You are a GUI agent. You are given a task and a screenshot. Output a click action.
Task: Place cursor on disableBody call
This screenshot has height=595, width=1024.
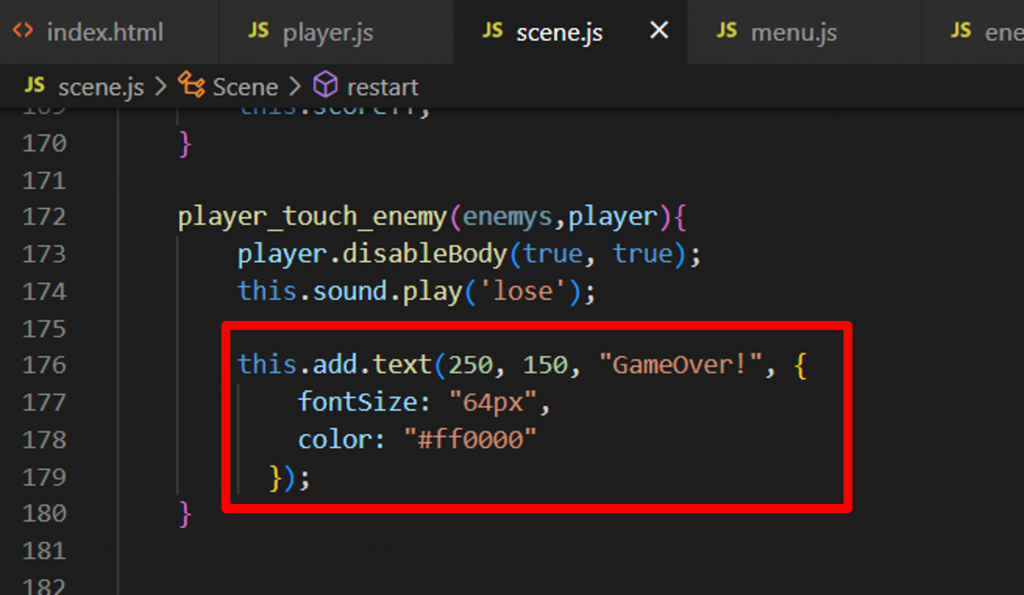[x=425, y=253]
